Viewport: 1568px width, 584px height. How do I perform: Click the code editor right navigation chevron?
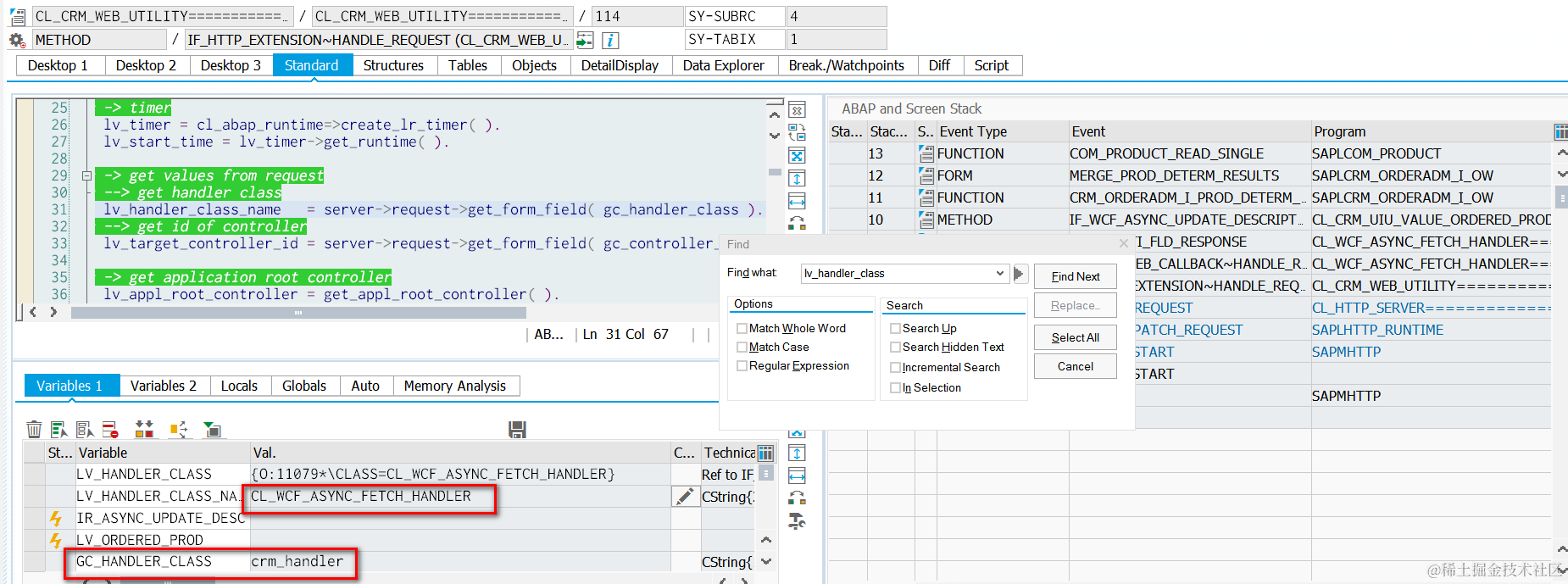(x=53, y=312)
